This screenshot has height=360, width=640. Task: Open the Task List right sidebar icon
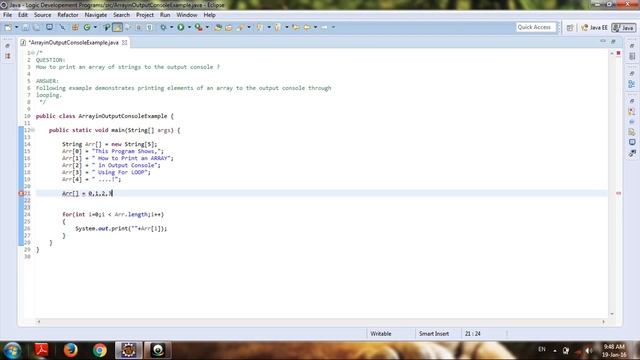tap(632, 56)
